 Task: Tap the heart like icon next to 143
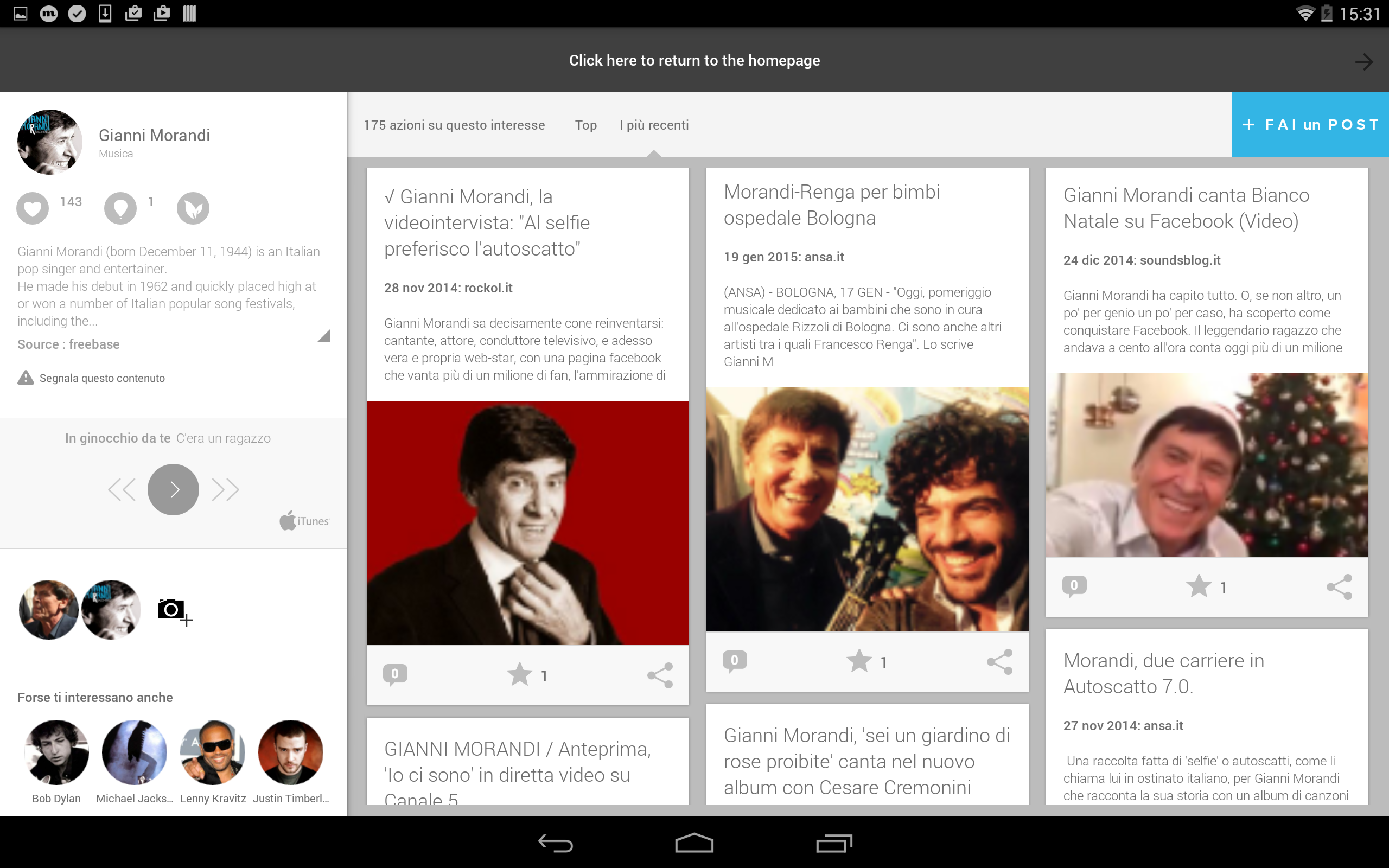tap(33, 208)
